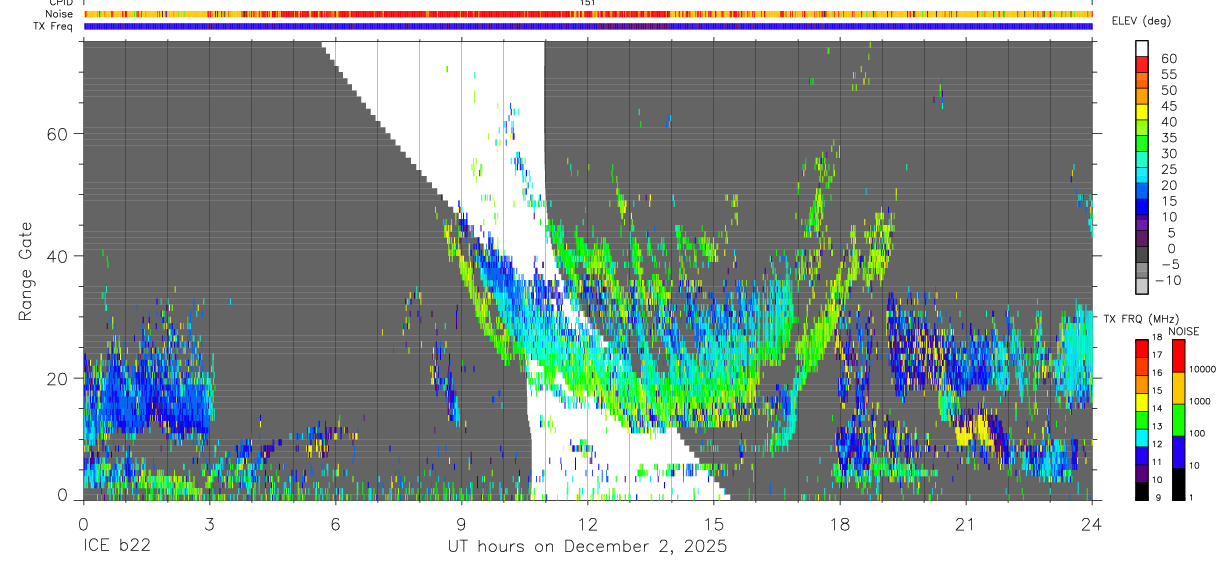The height and width of the screenshot is (567, 1228).
Task: Select the red swatch in TX FRQ colorbar
Action: coord(1140,348)
